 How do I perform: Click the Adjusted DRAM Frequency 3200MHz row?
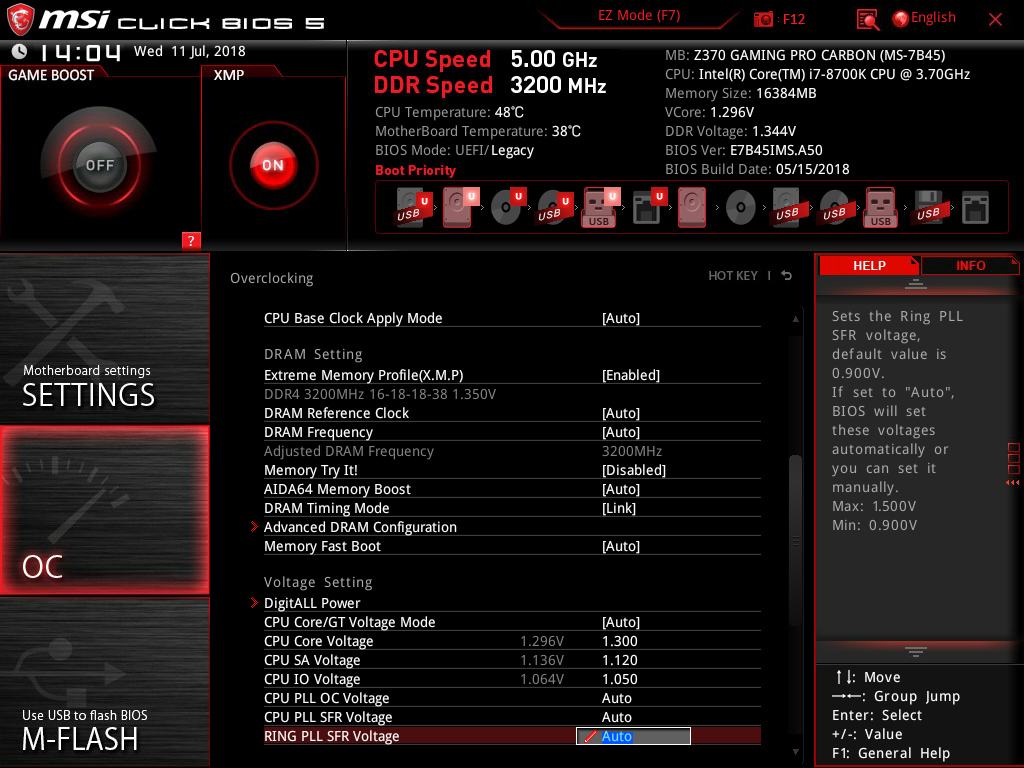pos(512,451)
